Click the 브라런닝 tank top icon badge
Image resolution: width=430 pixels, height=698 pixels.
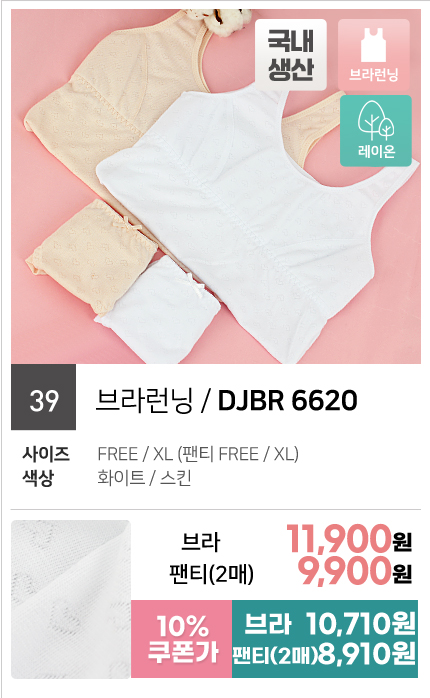tap(374, 55)
